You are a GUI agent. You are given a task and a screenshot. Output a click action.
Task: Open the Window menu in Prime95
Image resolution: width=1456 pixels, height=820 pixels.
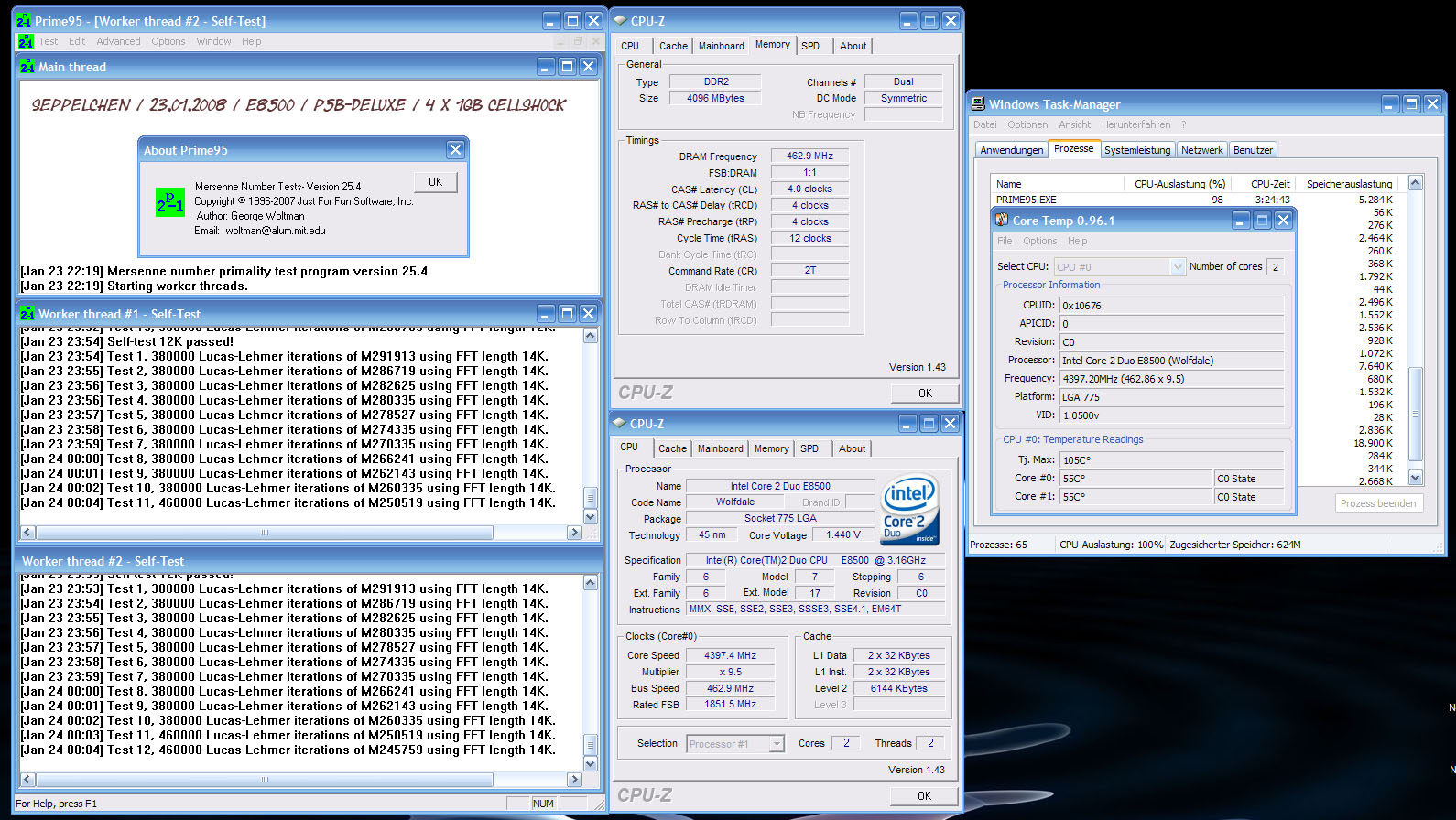pyautogui.click(x=213, y=41)
